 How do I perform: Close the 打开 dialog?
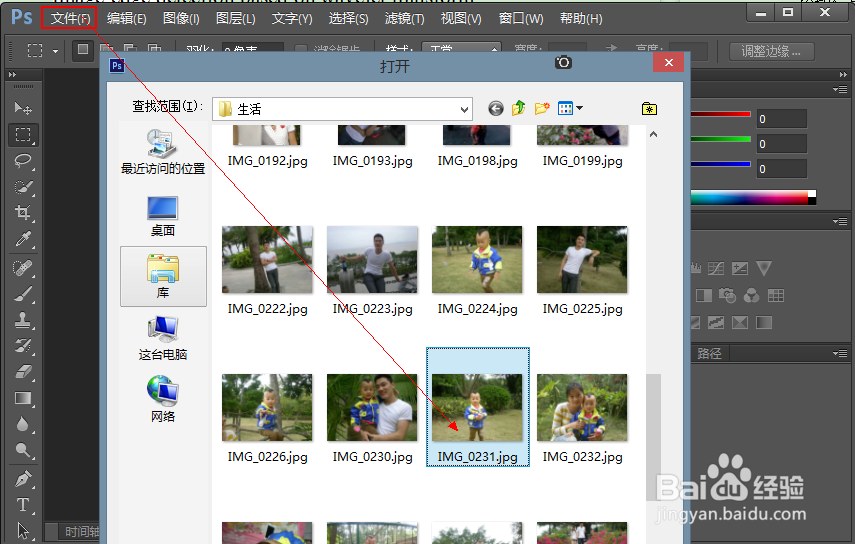[669, 63]
